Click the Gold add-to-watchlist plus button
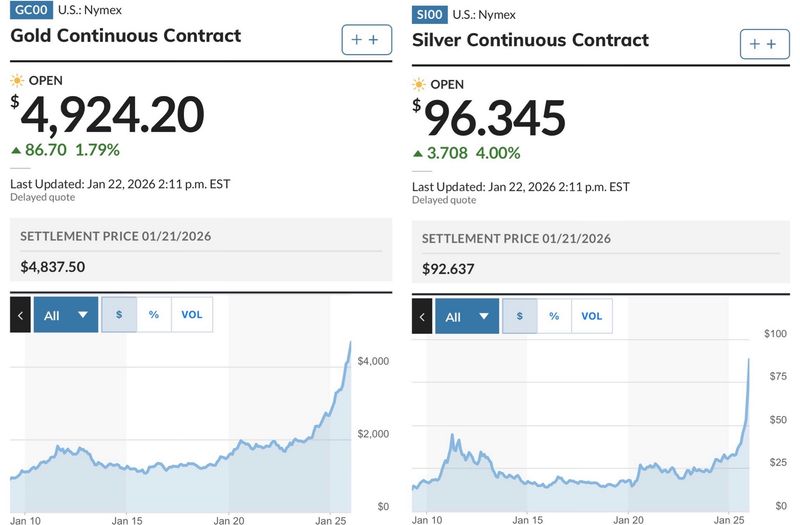Image resolution: width=800 pixels, height=525 pixels. point(365,40)
